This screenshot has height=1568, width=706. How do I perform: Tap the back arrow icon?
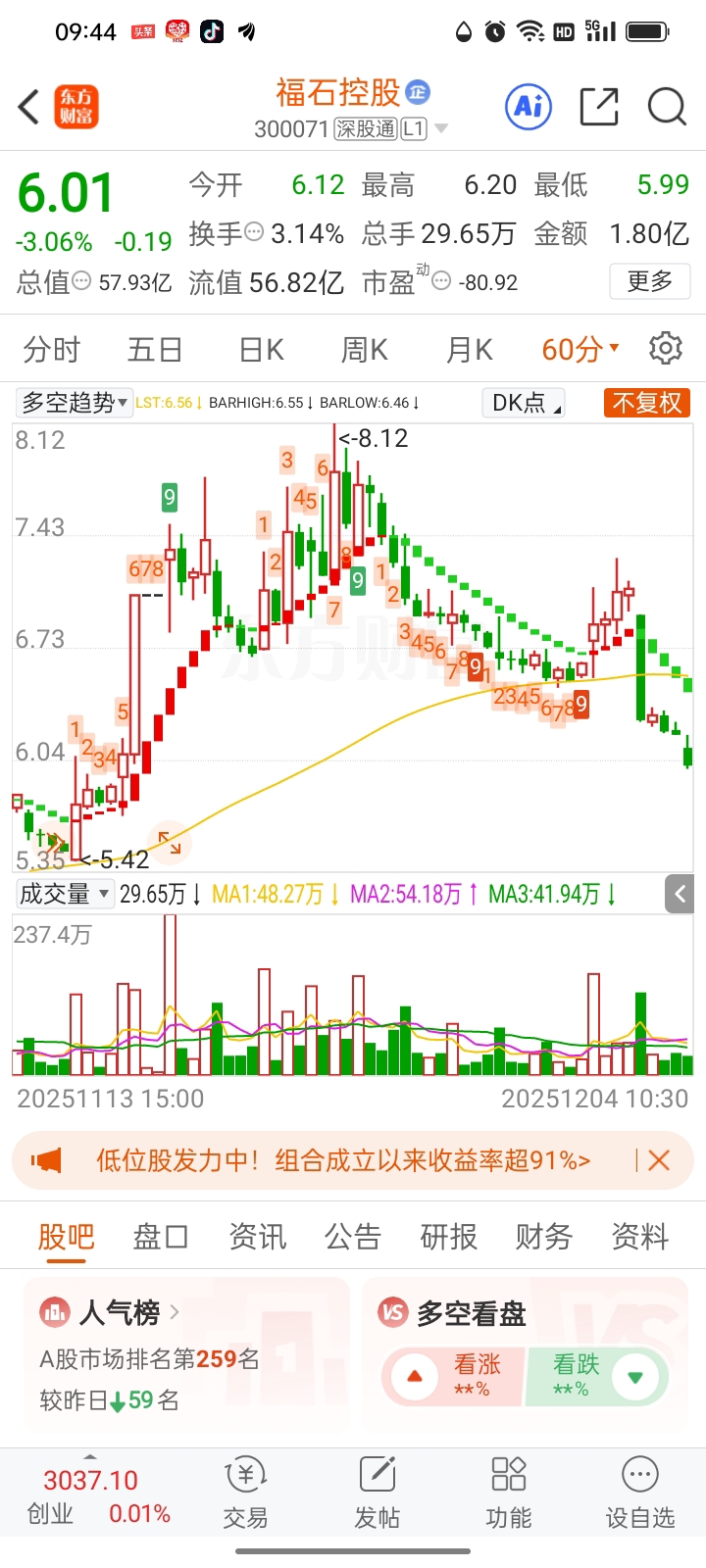point(29,107)
